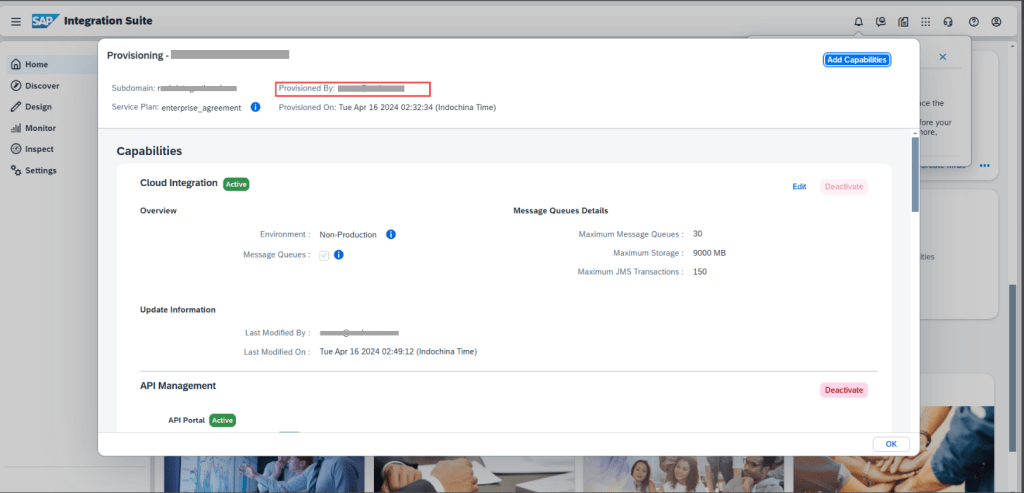This screenshot has height=493, width=1024.
Task: Open the product switcher grid icon
Action: click(x=926, y=21)
